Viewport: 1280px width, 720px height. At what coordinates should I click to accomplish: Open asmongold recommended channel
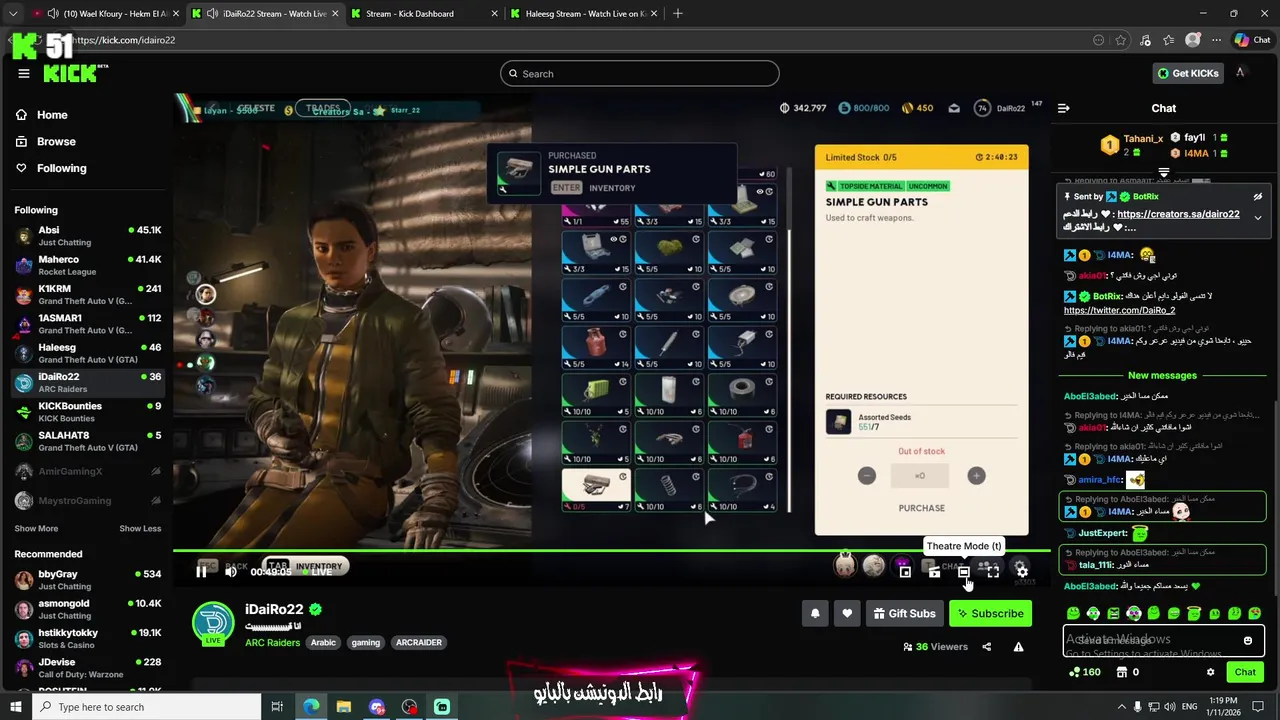coord(88,609)
